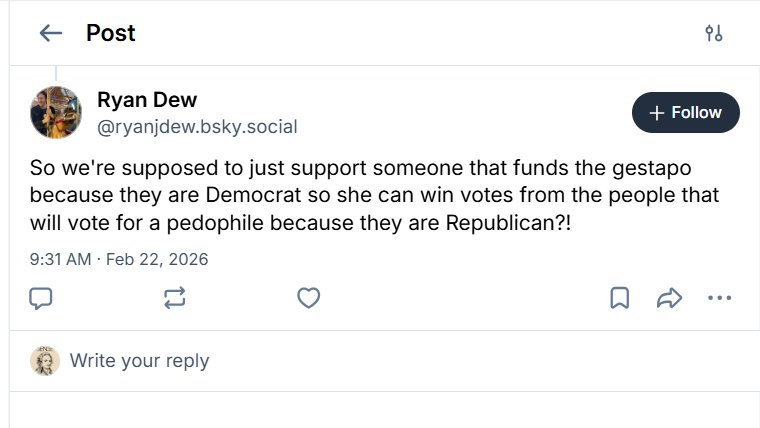Click the plus sign in the Follow button
Screen dimensions: 760x428
click(x=657, y=113)
